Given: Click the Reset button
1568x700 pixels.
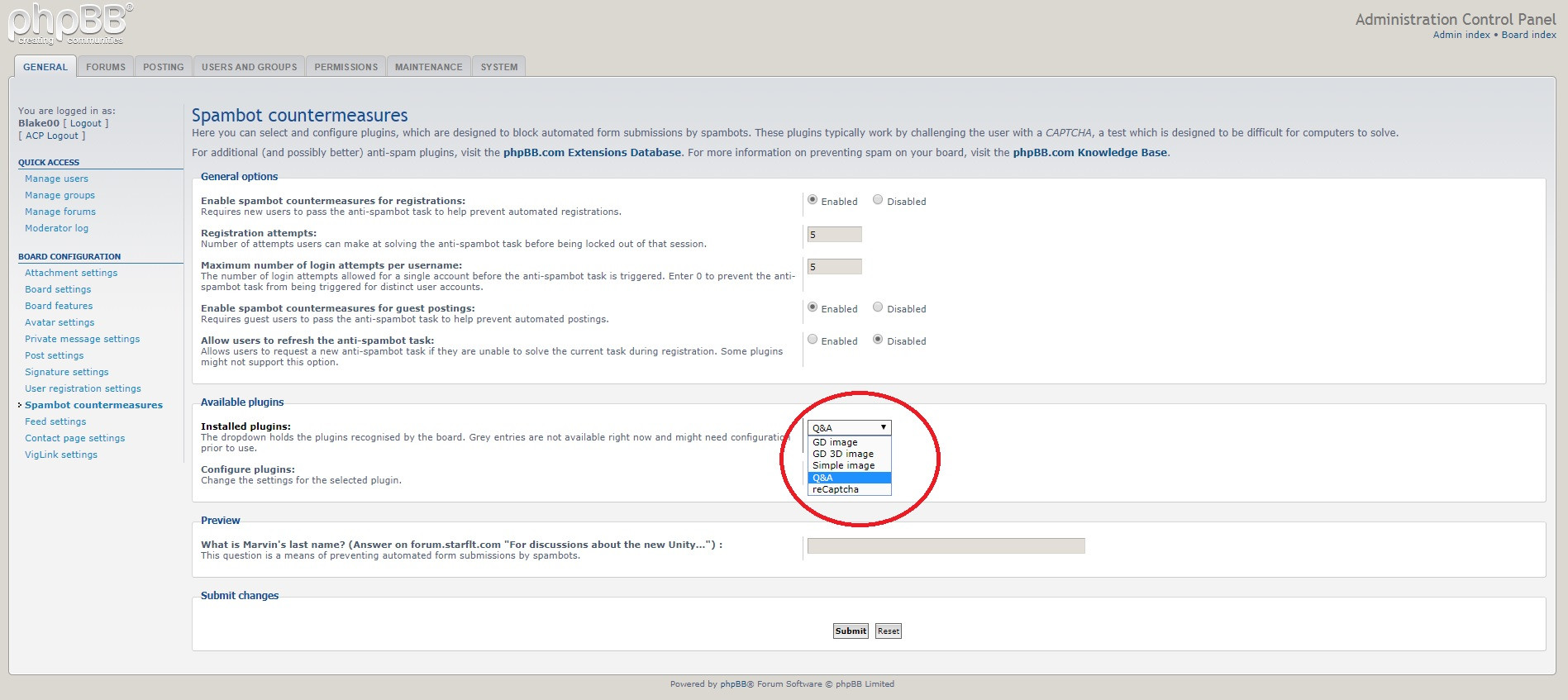Looking at the screenshot, I should click(x=888, y=631).
